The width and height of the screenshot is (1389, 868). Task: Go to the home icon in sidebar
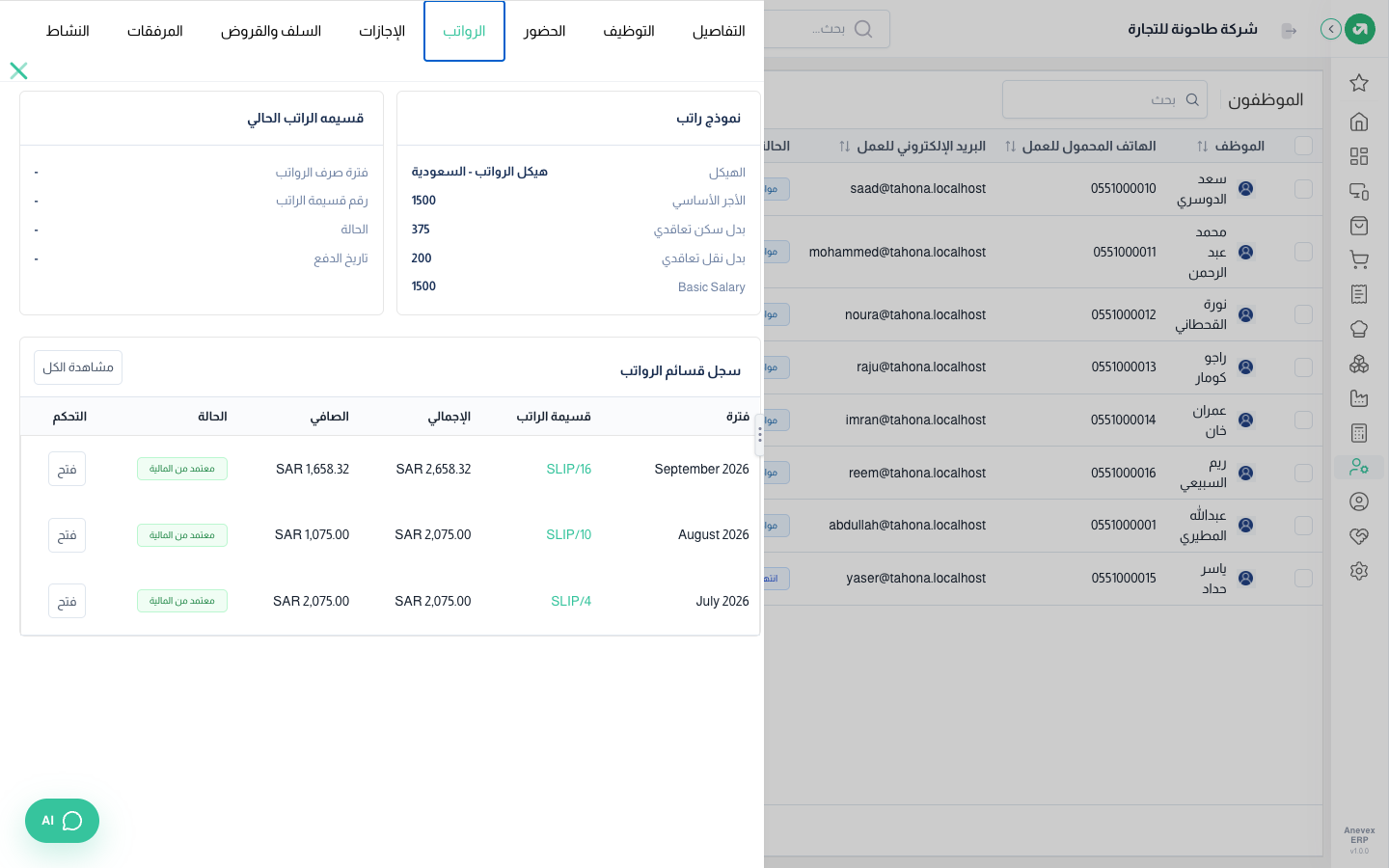coord(1359,122)
